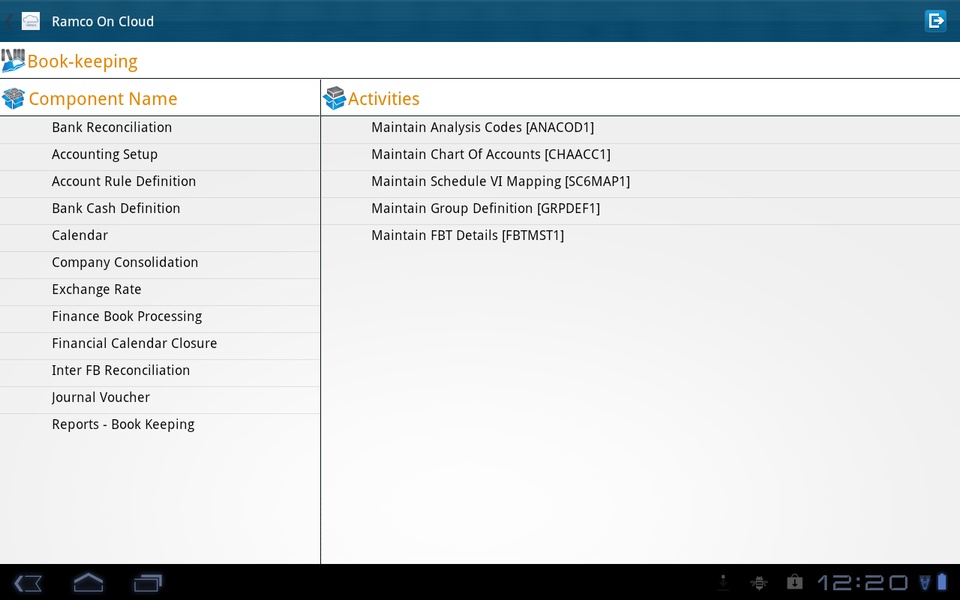Tap the USB status icon in tray
This screenshot has width=960, height=600.
click(723, 582)
